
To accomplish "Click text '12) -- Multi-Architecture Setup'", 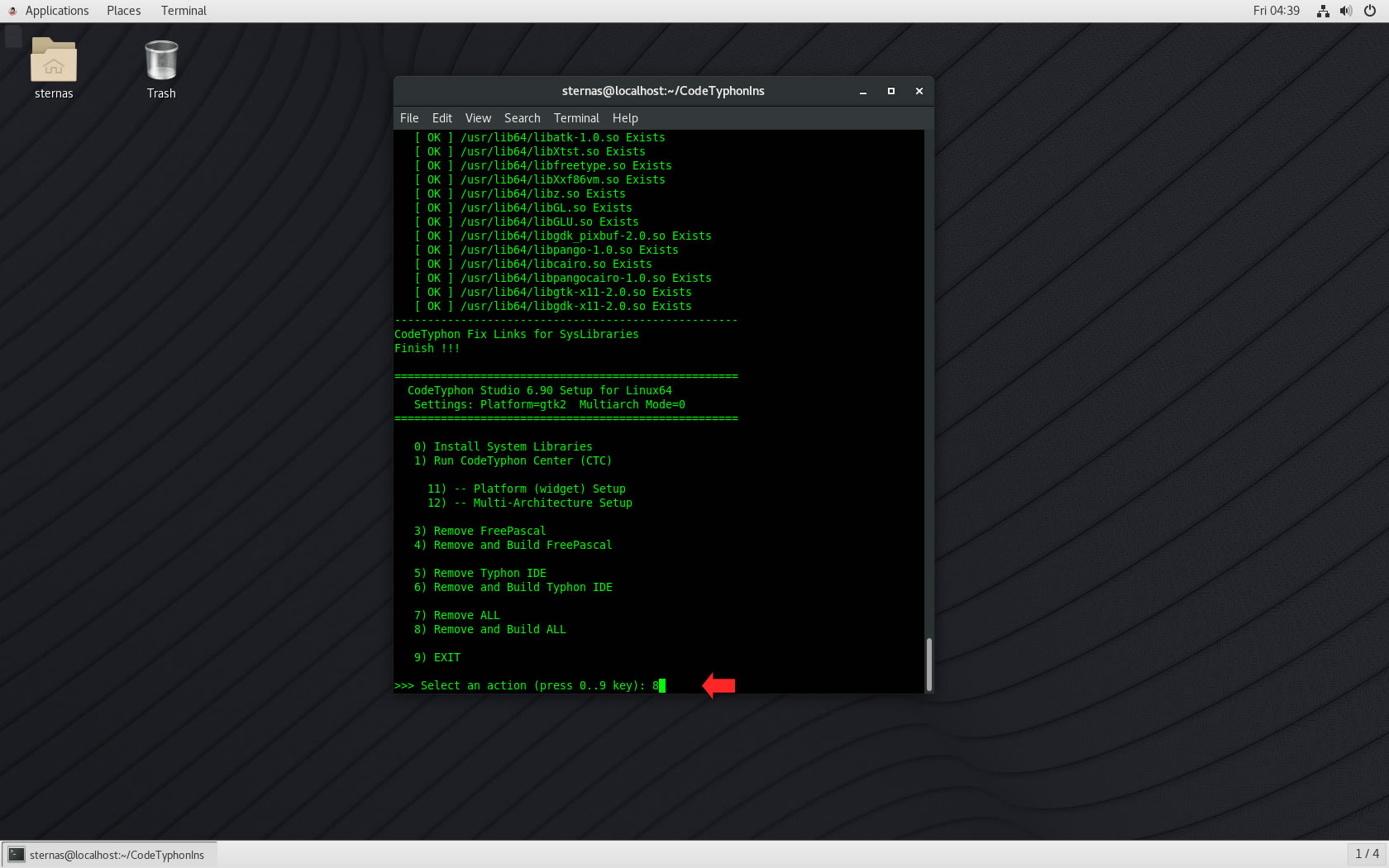I will (x=530, y=503).
